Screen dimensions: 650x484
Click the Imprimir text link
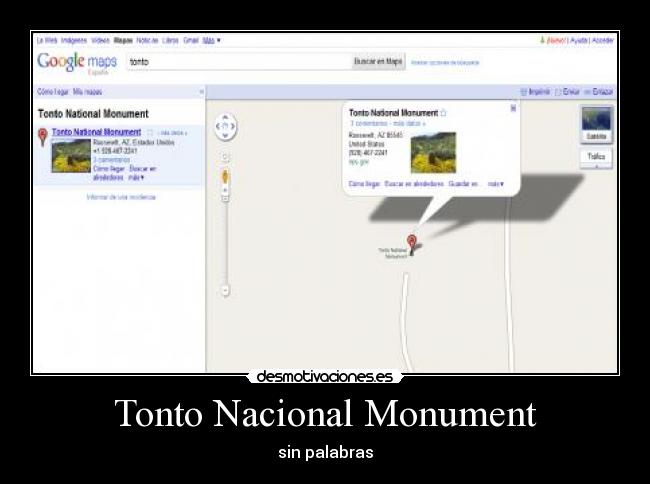[539, 92]
